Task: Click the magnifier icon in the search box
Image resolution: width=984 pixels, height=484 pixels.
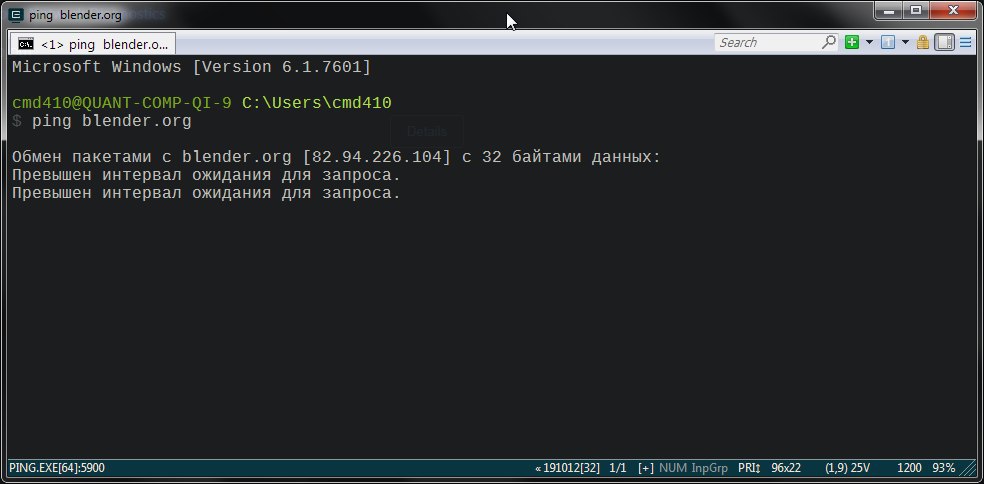Action: pyautogui.click(x=828, y=42)
